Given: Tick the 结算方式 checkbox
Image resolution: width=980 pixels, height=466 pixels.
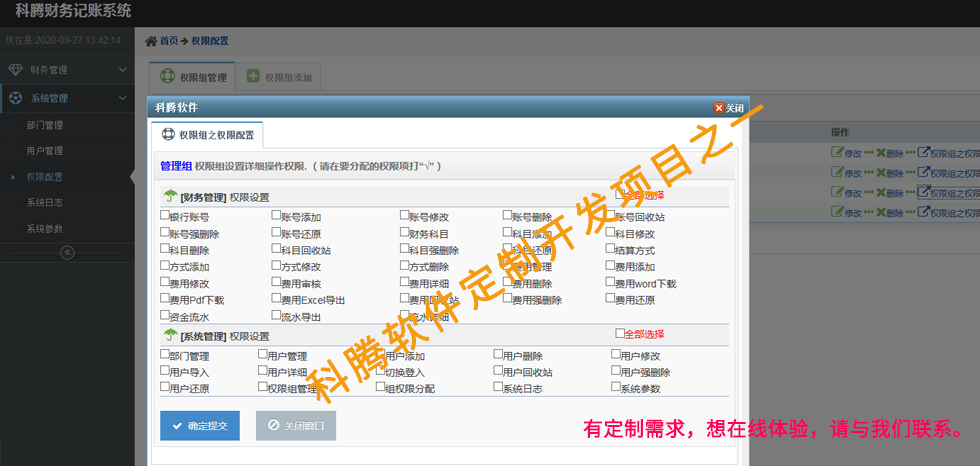Looking at the screenshot, I should 611,249.
